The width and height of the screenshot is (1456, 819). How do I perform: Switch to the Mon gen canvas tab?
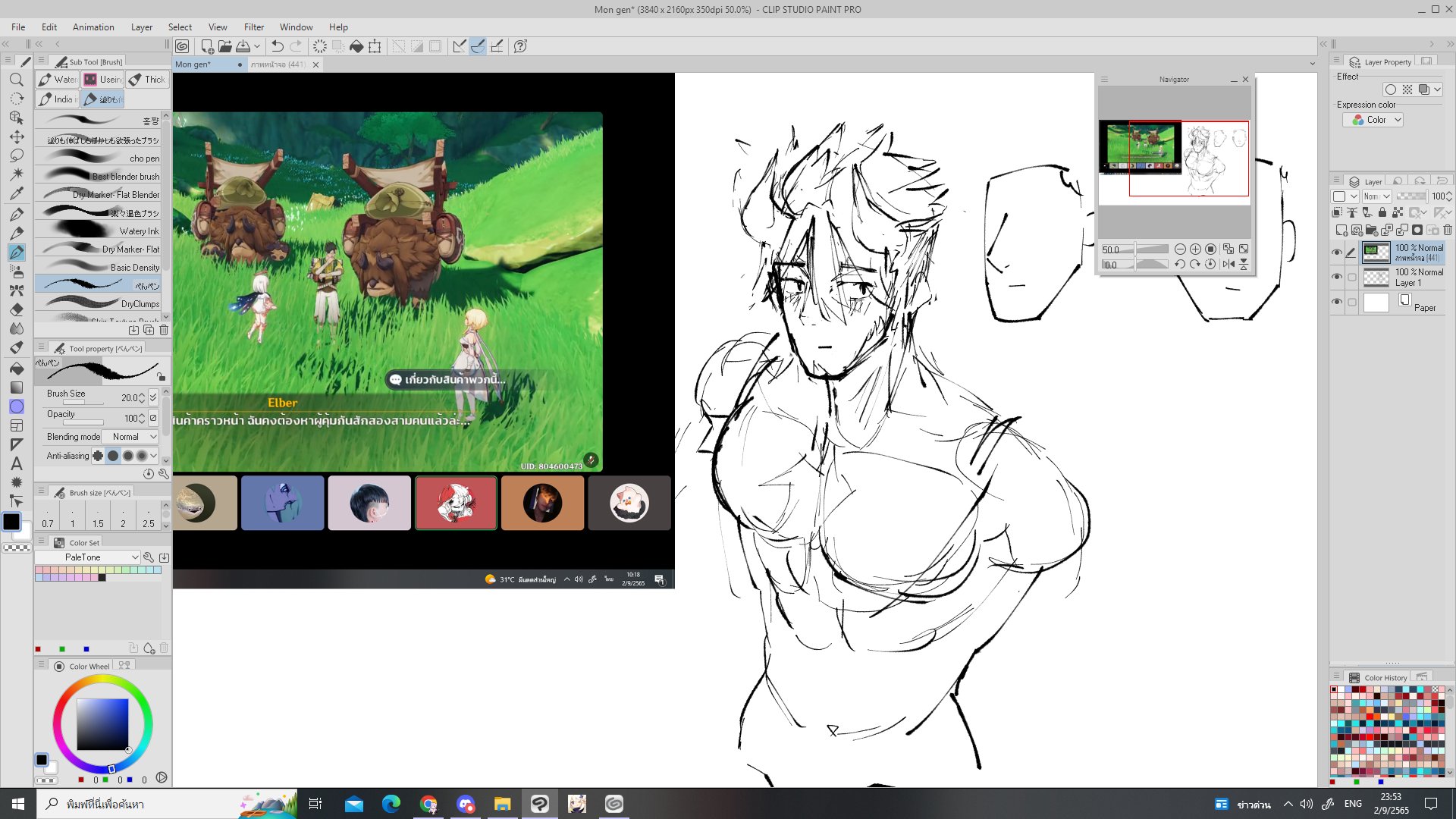pos(193,64)
